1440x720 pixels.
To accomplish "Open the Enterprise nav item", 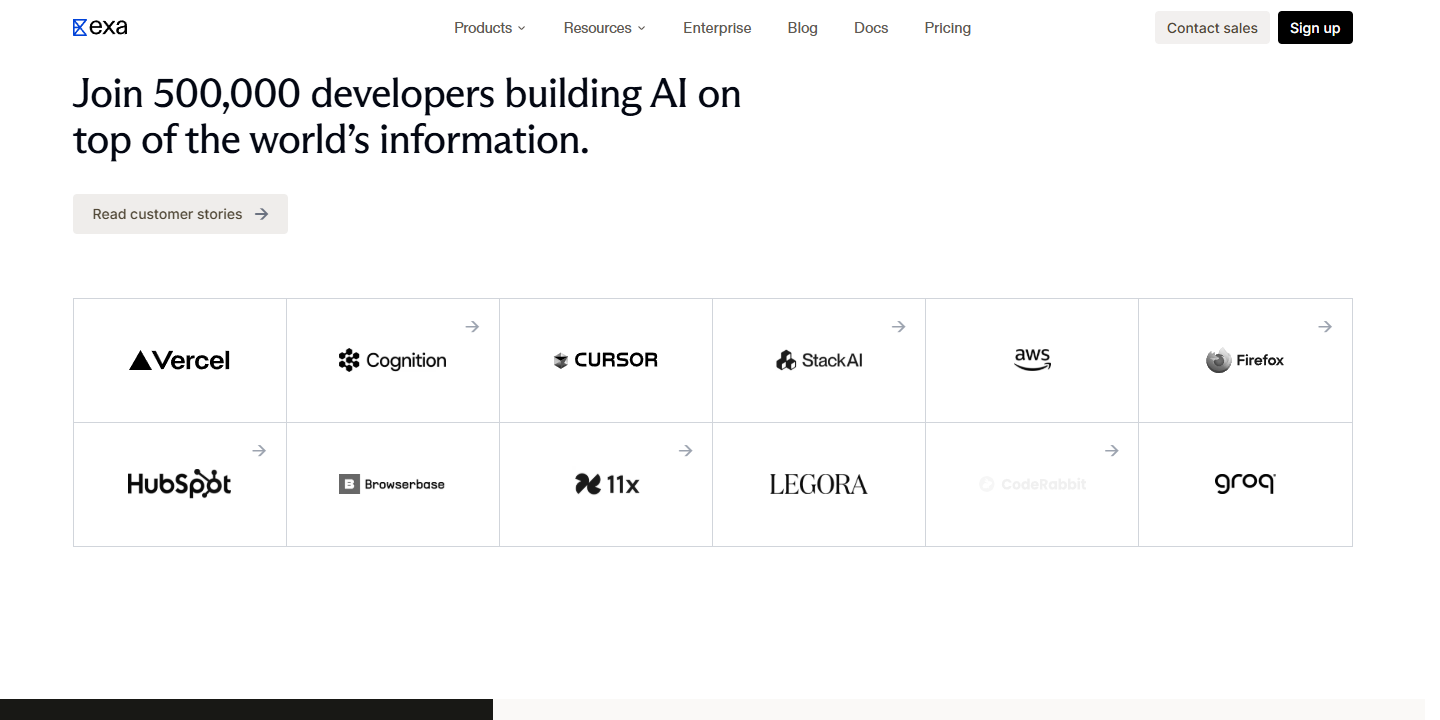I will 717,28.
